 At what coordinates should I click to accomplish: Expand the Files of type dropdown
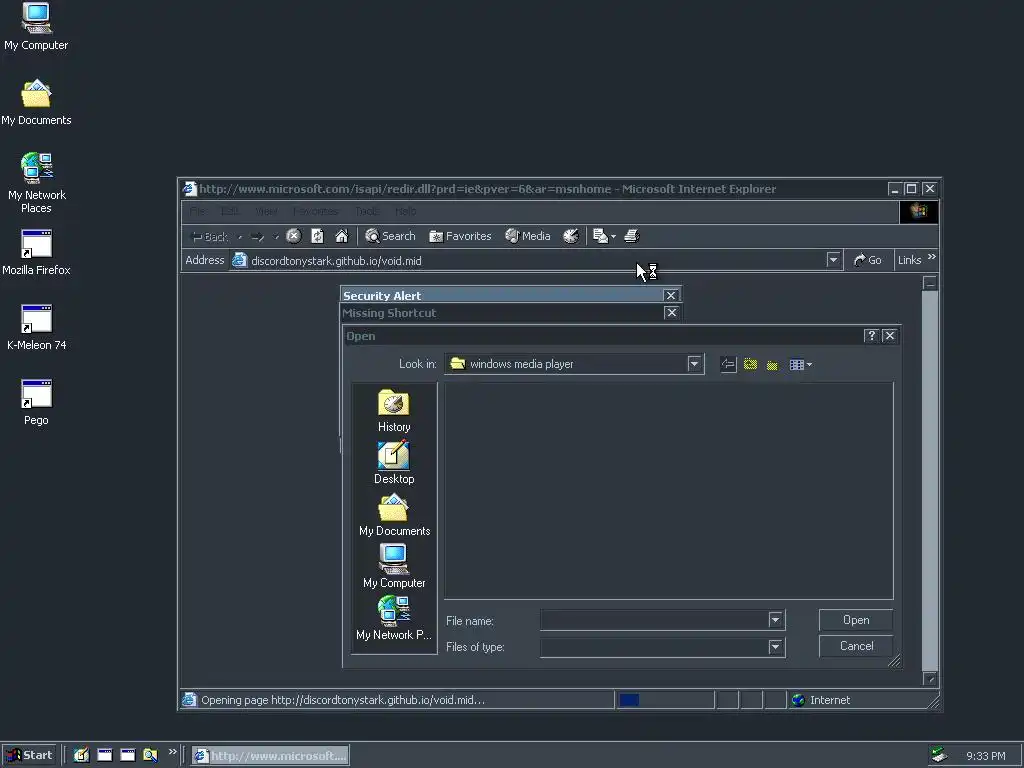click(x=775, y=647)
